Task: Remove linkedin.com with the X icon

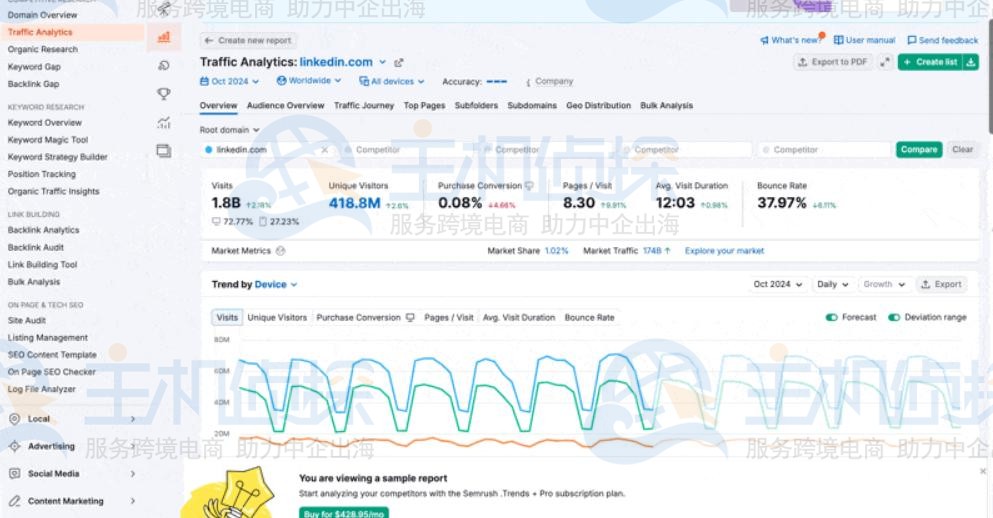Action: point(325,150)
